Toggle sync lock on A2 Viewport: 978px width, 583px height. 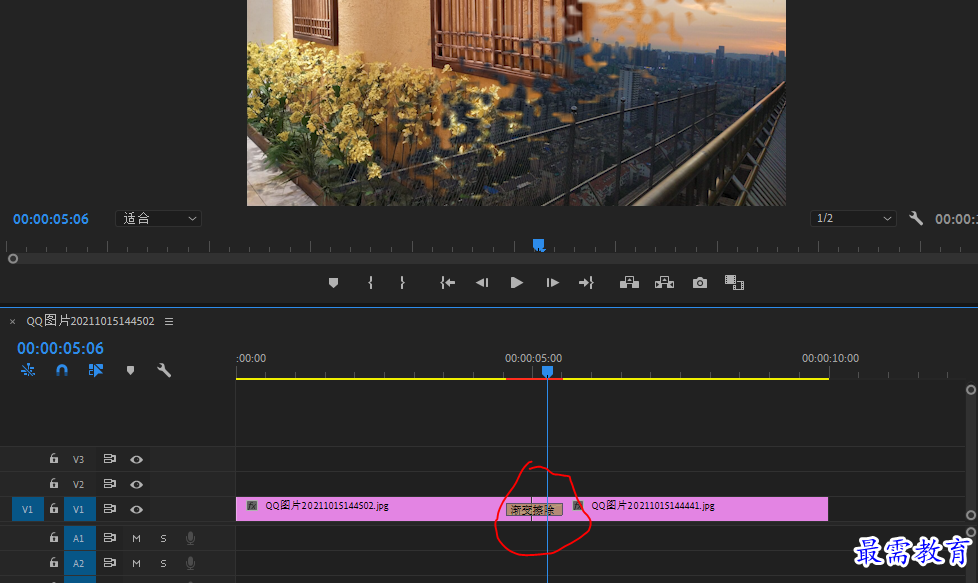(x=110, y=563)
